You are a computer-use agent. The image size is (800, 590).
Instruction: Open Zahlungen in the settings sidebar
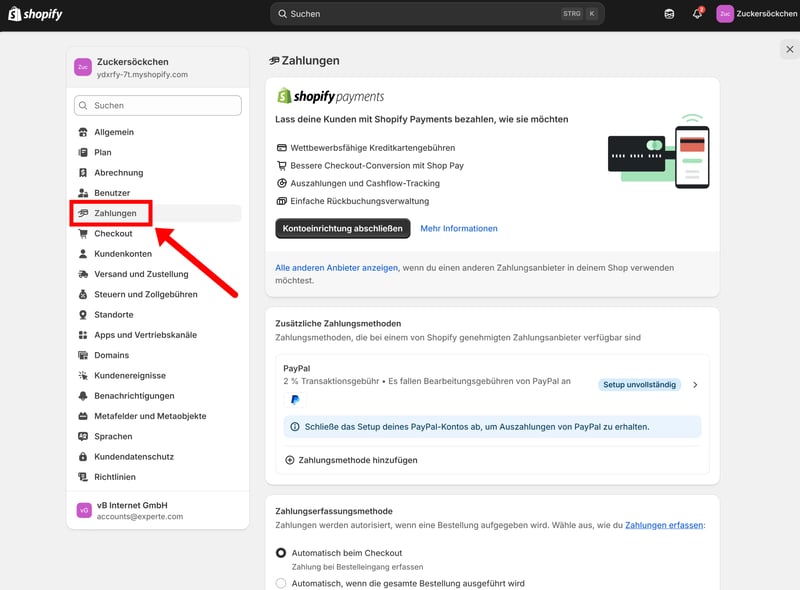click(x=115, y=213)
